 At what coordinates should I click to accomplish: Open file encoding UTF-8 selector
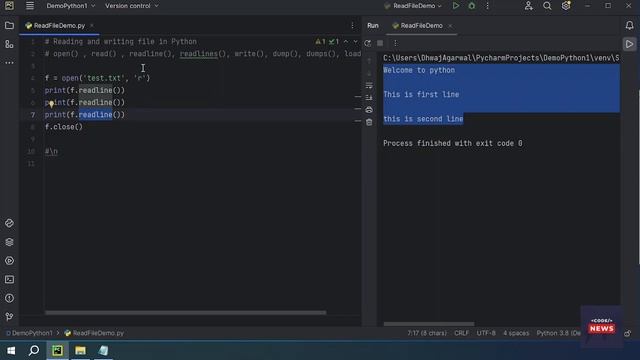pyautogui.click(x=486, y=333)
